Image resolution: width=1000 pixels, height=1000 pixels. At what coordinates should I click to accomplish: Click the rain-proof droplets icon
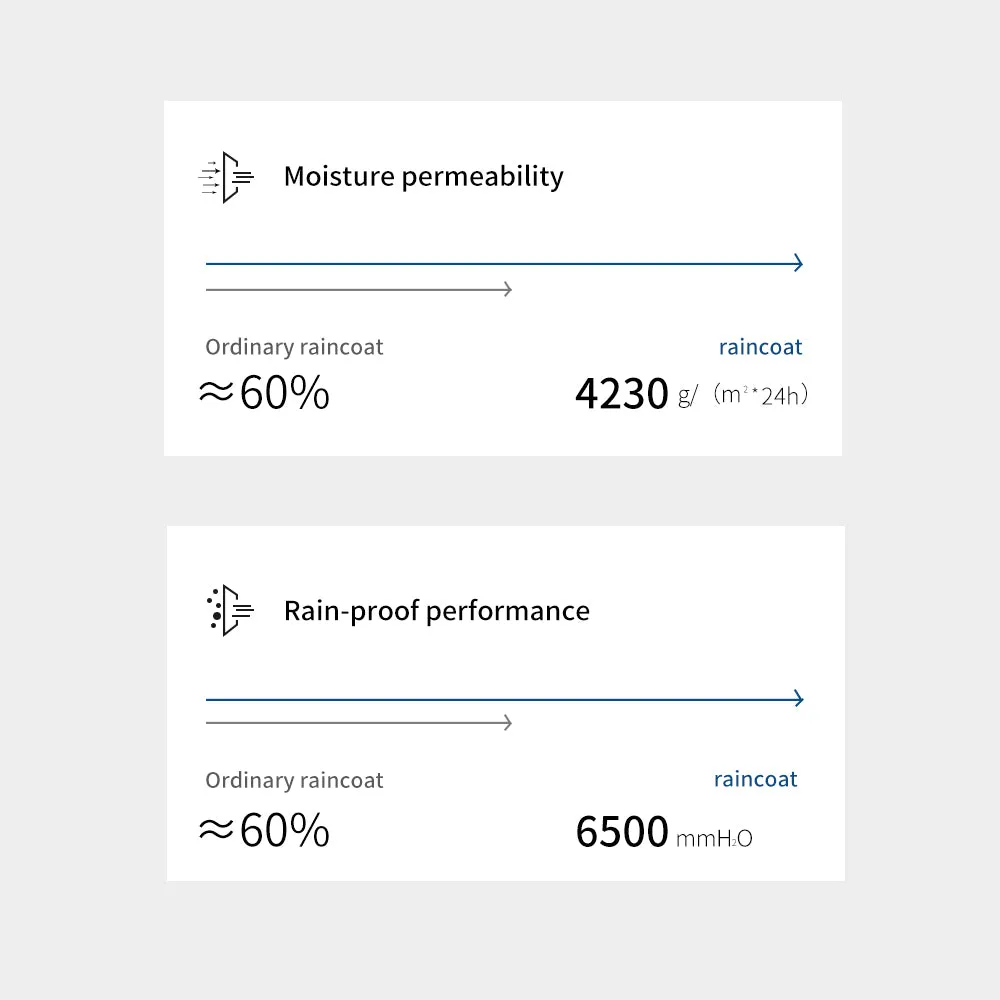[x=230, y=610]
